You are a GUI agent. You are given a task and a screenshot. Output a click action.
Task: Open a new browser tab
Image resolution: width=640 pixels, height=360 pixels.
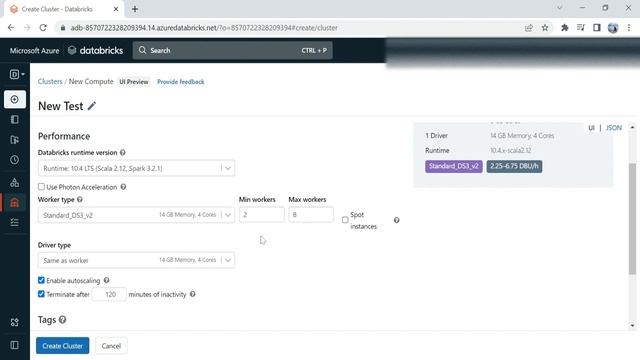coord(135,9)
